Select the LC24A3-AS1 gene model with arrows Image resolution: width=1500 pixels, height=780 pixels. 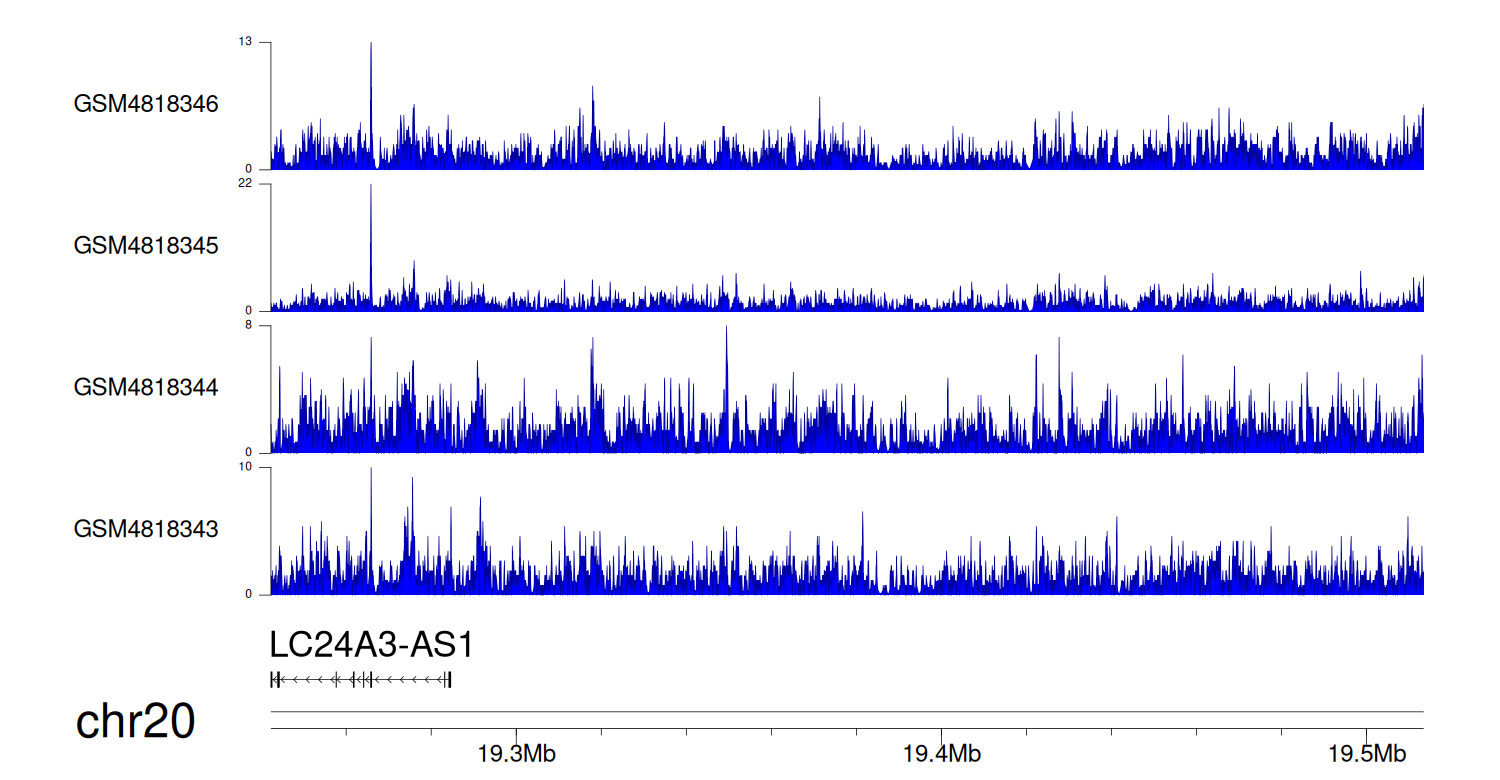(x=361, y=680)
